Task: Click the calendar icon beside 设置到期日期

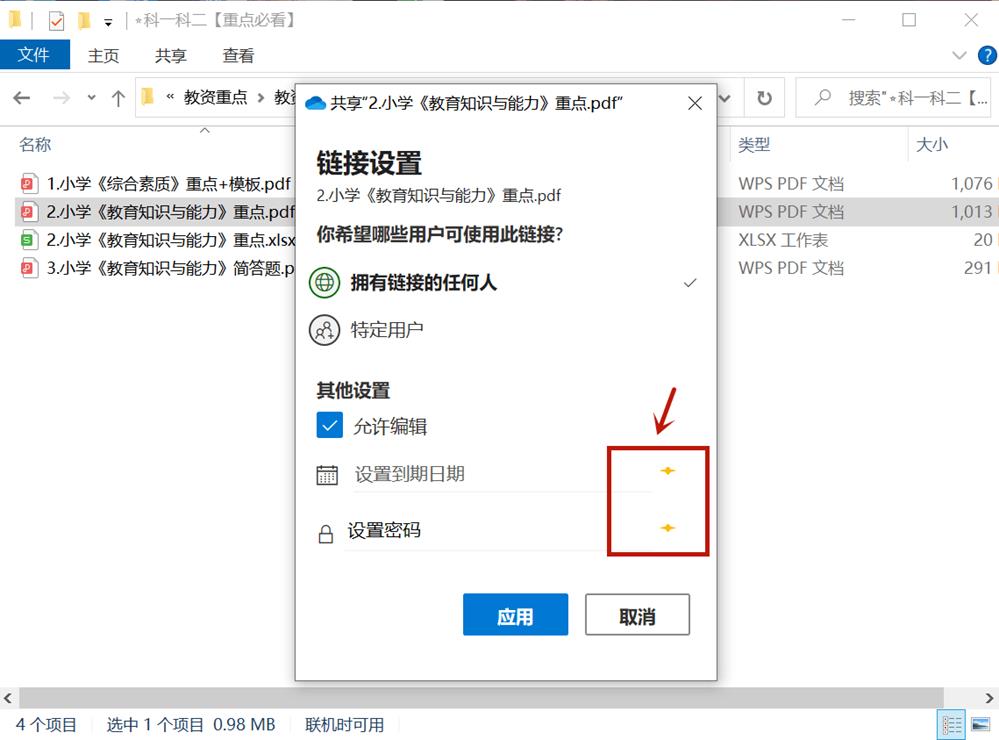Action: (326, 474)
